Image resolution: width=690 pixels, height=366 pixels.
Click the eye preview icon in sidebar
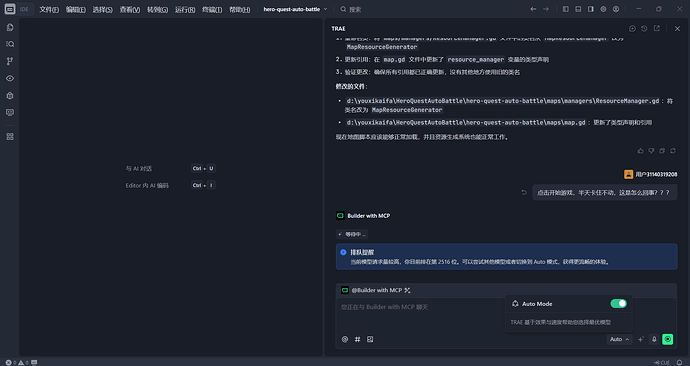tap(10, 78)
